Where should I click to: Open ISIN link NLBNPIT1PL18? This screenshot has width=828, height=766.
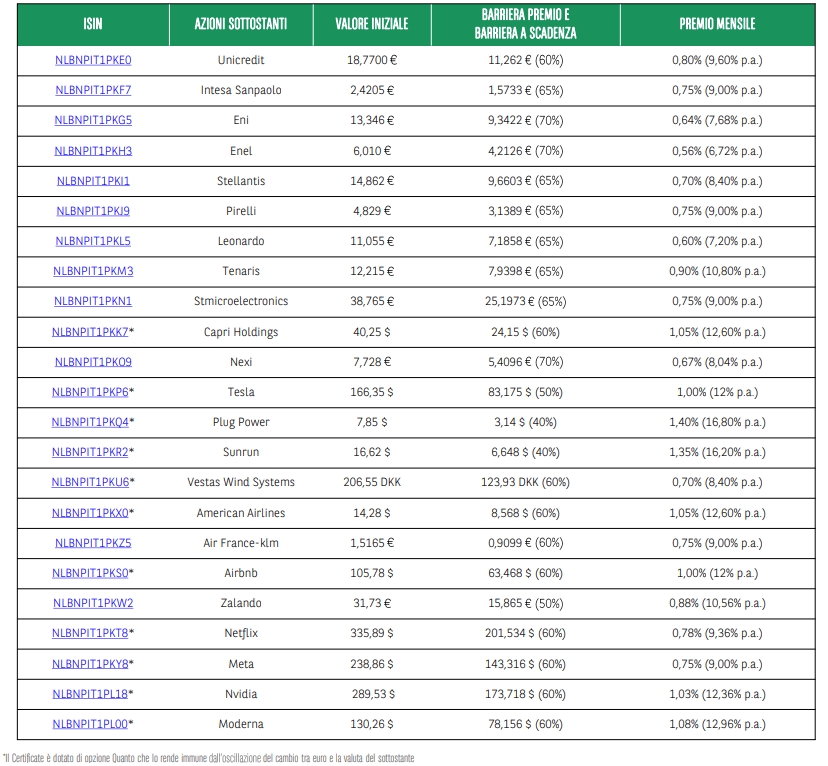(x=90, y=694)
